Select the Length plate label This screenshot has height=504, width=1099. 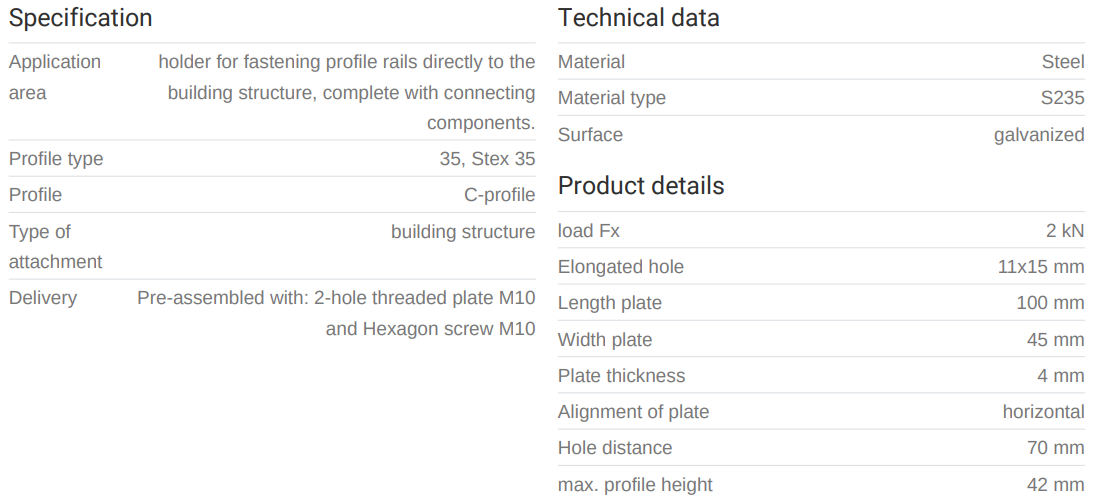click(610, 303)
